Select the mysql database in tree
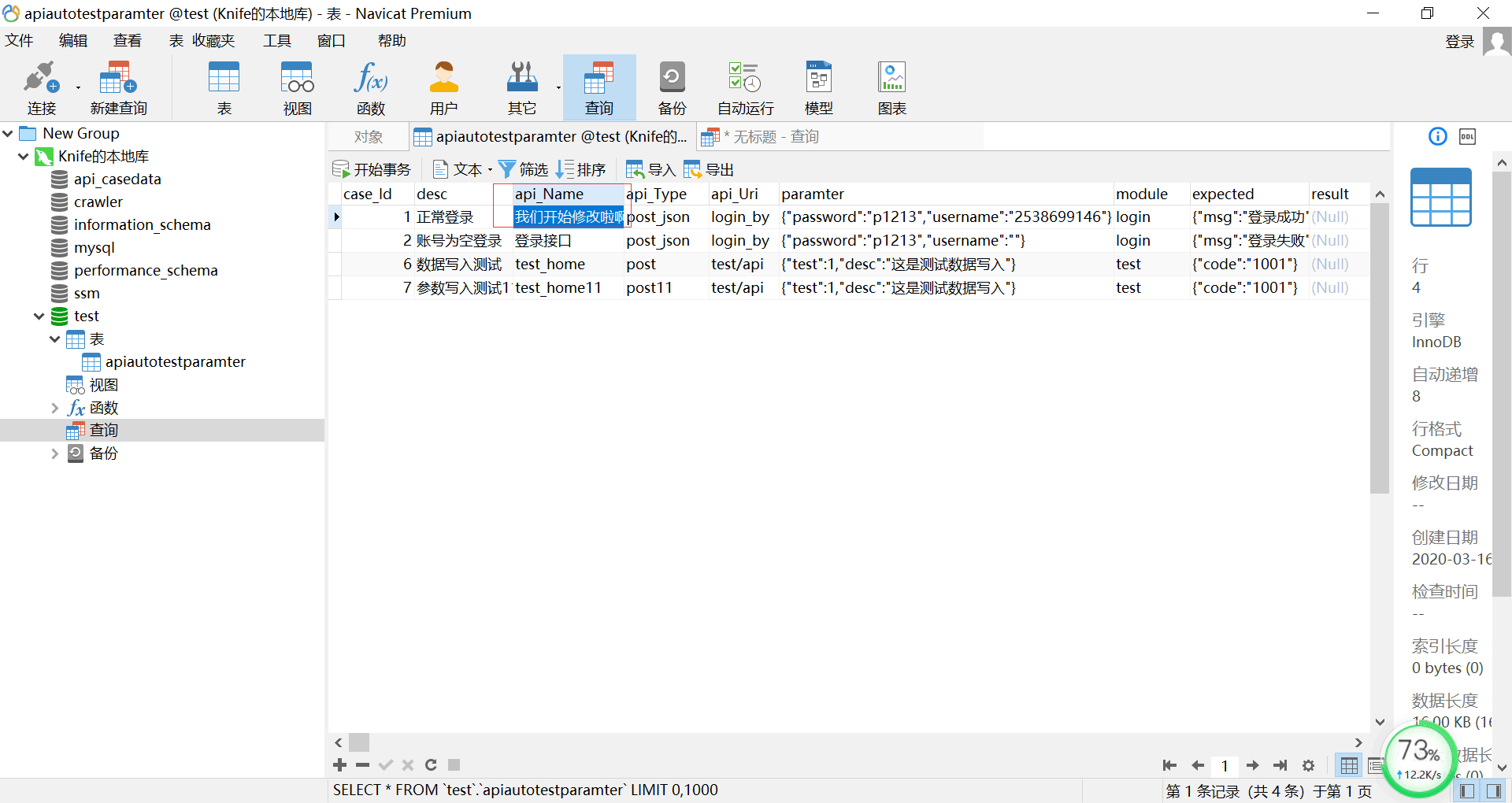This screenshot has width=1512, height=803. [x=94, y=247]
